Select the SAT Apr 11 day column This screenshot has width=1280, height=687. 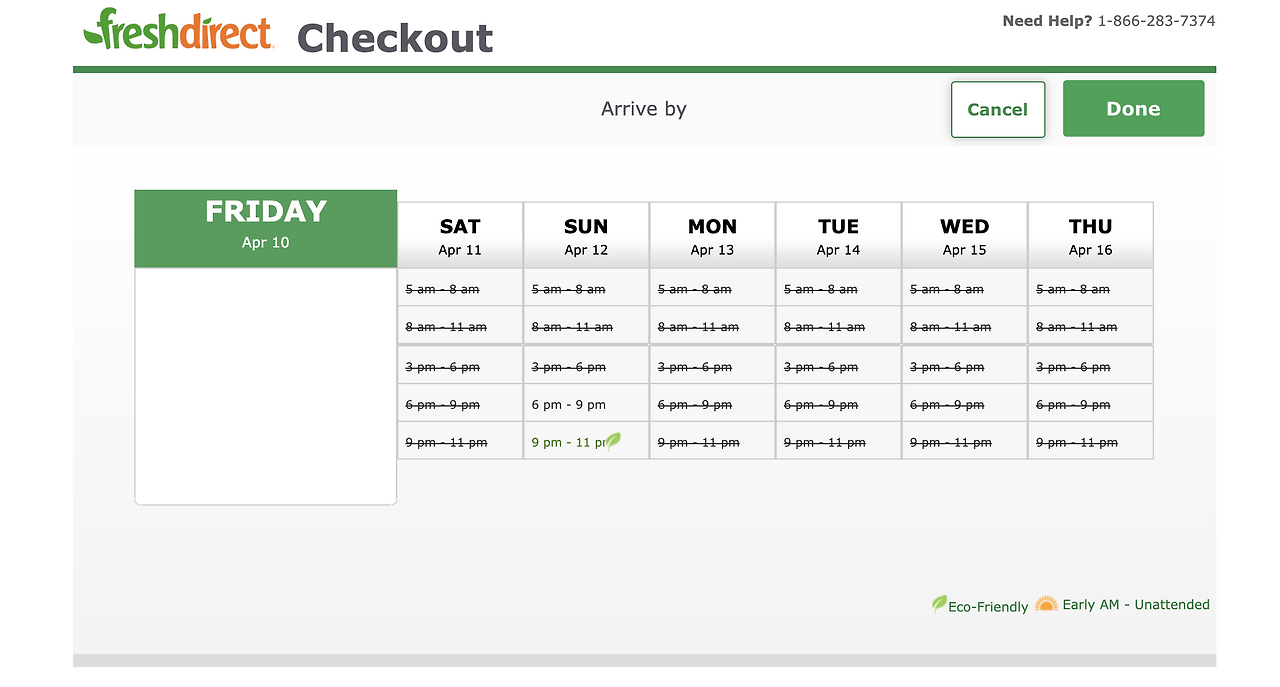[x=460, y=236]
